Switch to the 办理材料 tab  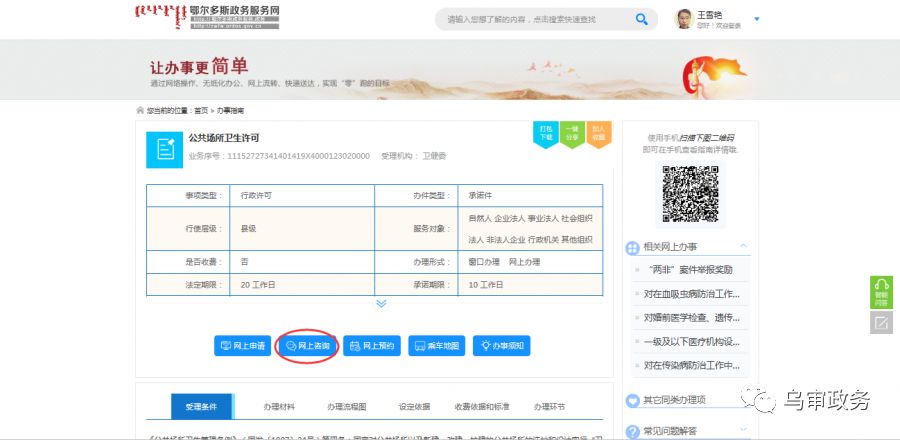pos(279,407)
